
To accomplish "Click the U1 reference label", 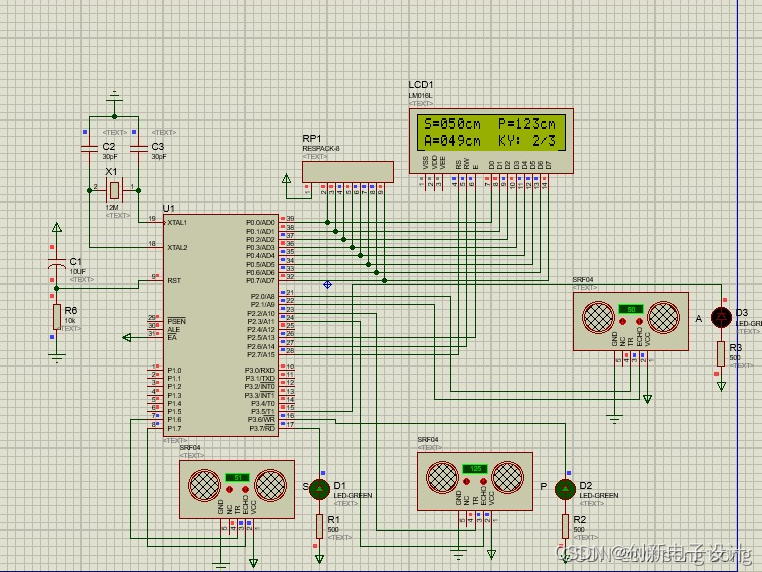I will 168,208.
